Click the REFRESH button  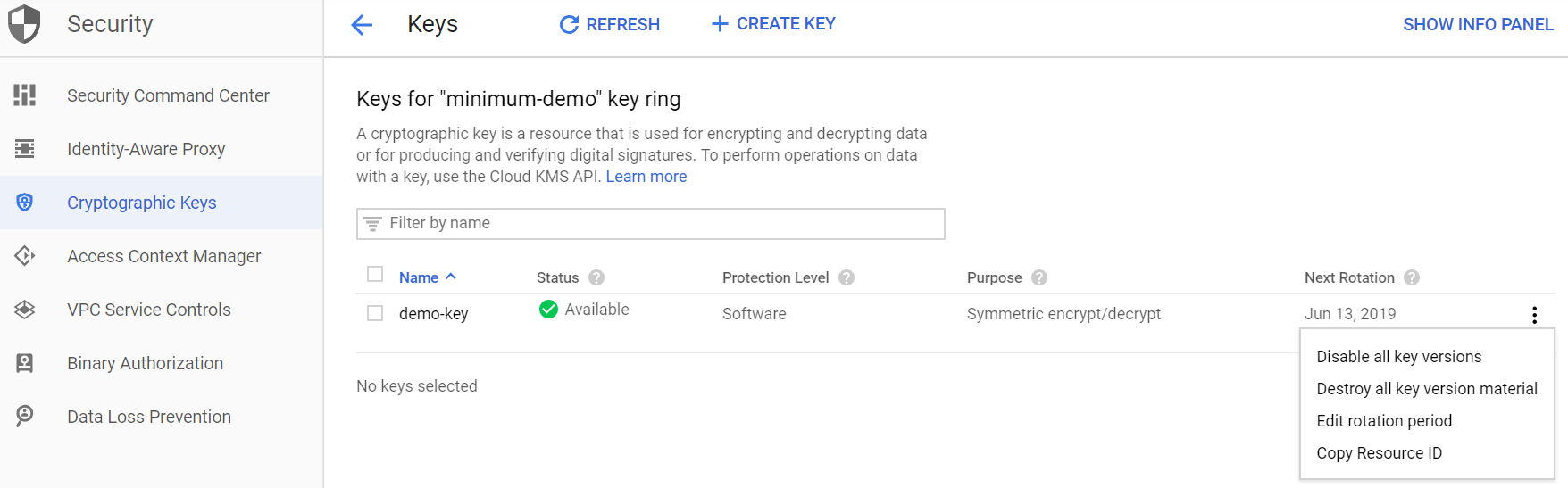click(609, 25)
